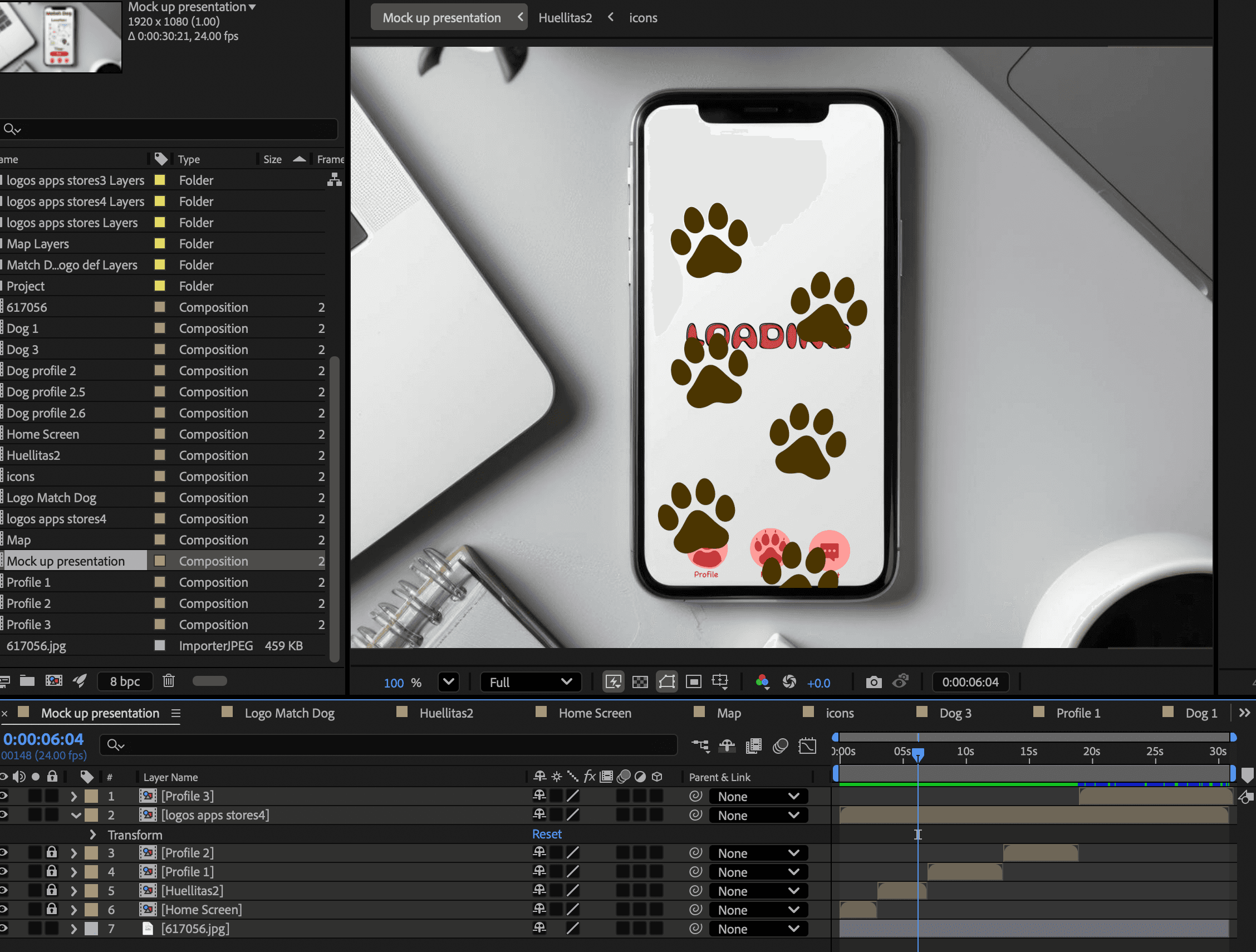
Task: Hide the Profile 3 layer eye
Action: click(x=3, y=796)
